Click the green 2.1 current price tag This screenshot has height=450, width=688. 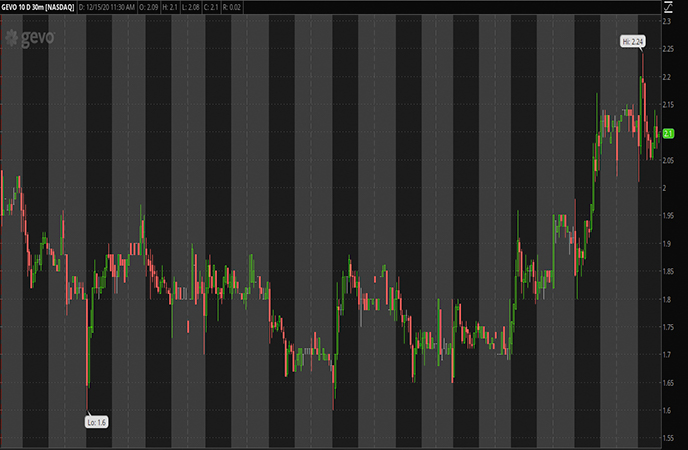pos(668,134)
